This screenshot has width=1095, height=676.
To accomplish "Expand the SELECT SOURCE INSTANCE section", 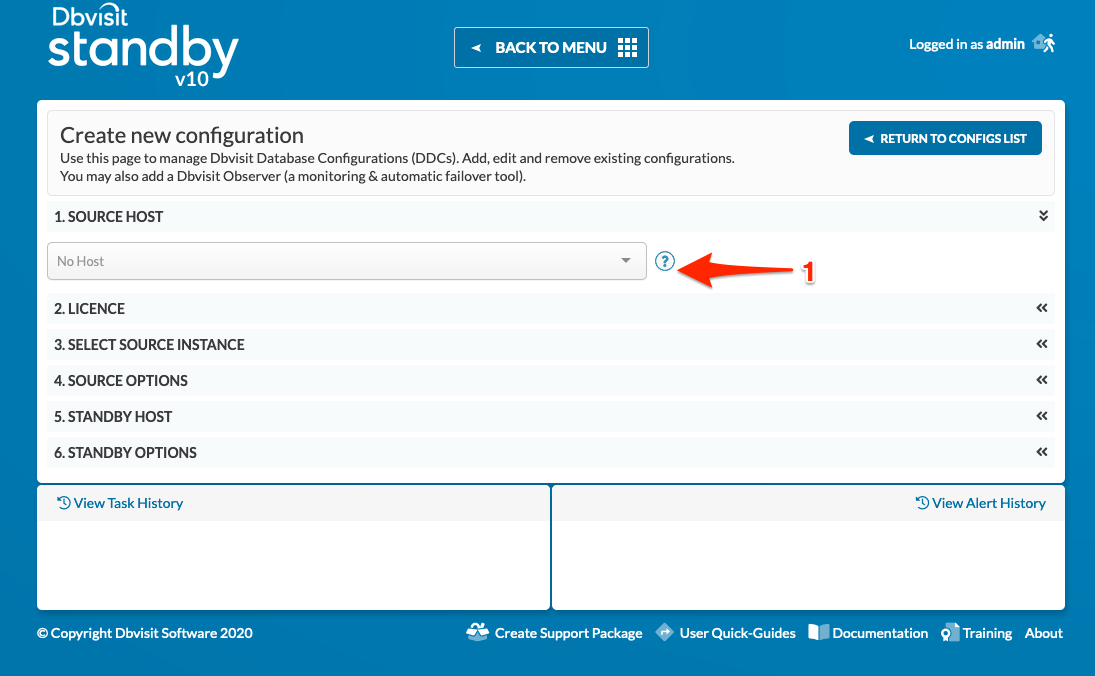I will pyautogui.click(x=1041, y=344).
